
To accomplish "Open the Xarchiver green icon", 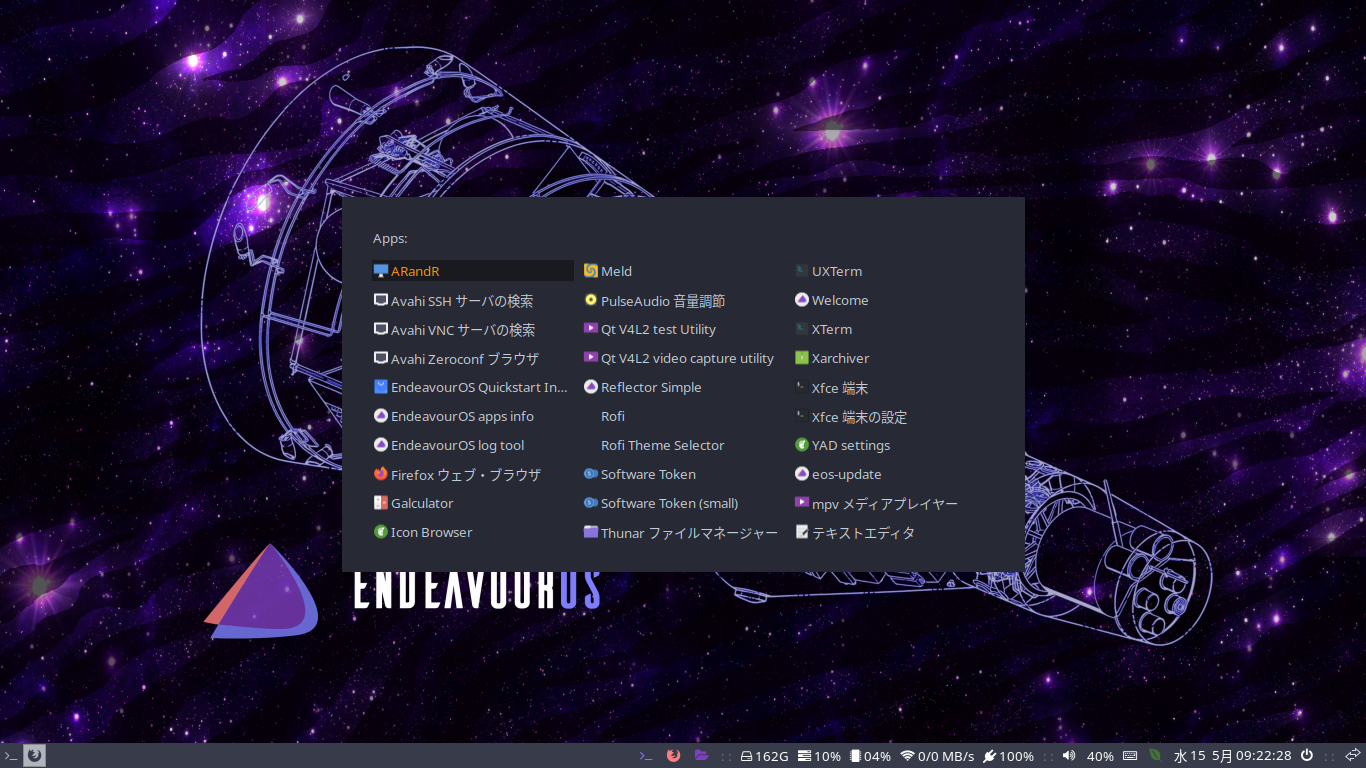I will point(801,358).
